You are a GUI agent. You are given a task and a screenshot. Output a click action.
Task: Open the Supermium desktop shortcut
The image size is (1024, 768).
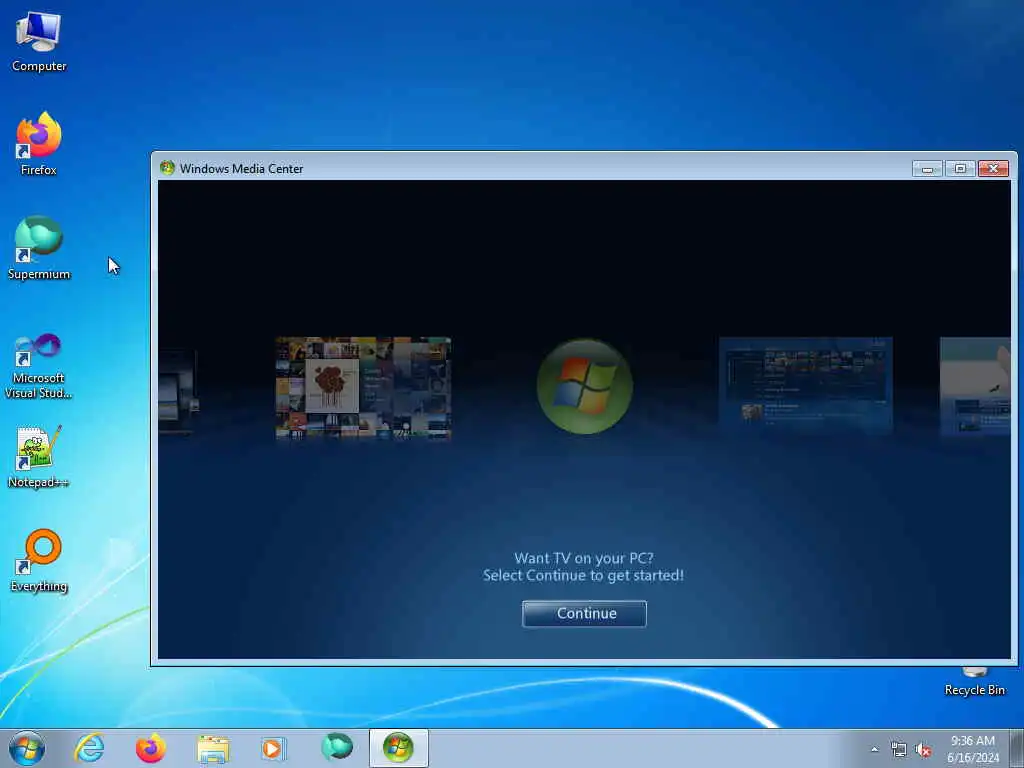39,248
